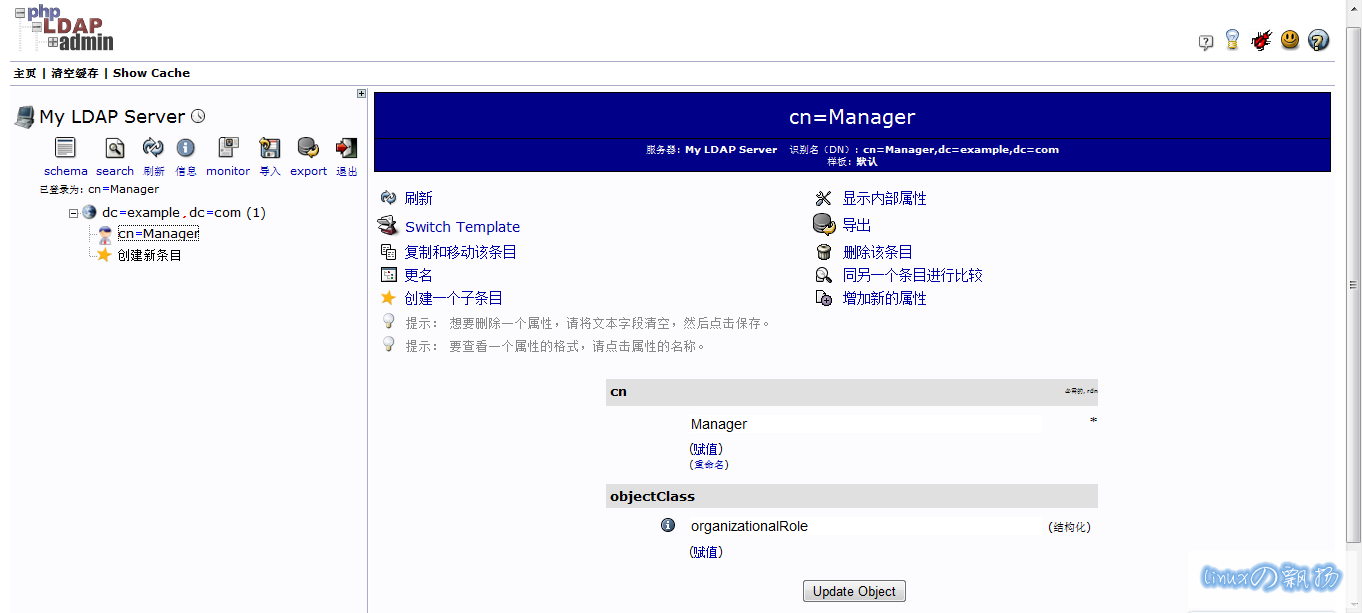
Task: Click the objectClass info icon
Action: [x=668, y=525]
